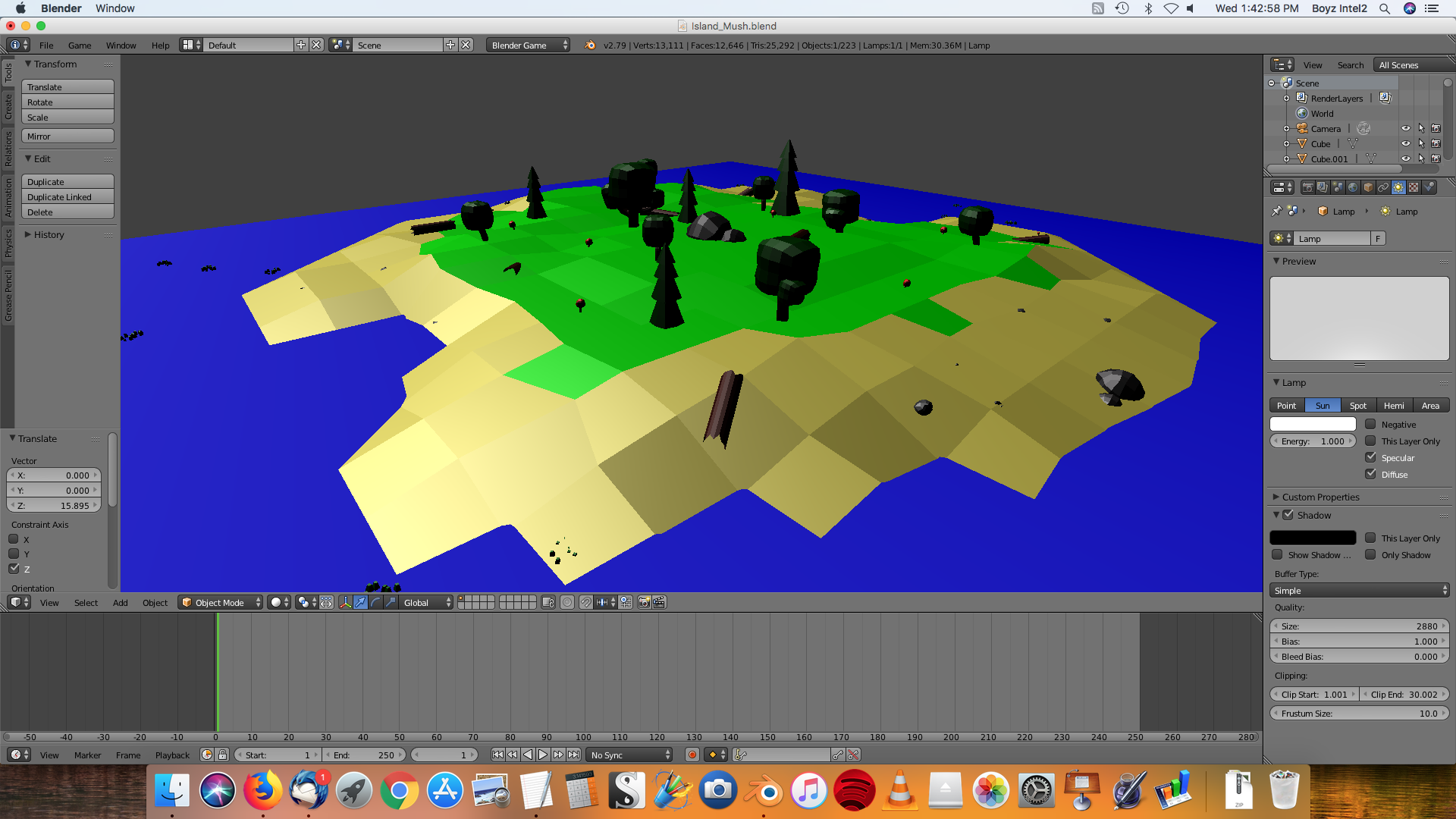Screen dimensions: 1456x819
Task: Click the Sun lamp type icon
Action: [1322, 405]
